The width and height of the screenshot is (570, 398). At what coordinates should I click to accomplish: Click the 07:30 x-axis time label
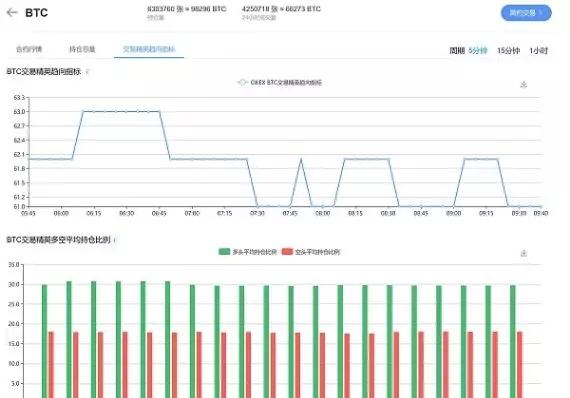point(257,213)
